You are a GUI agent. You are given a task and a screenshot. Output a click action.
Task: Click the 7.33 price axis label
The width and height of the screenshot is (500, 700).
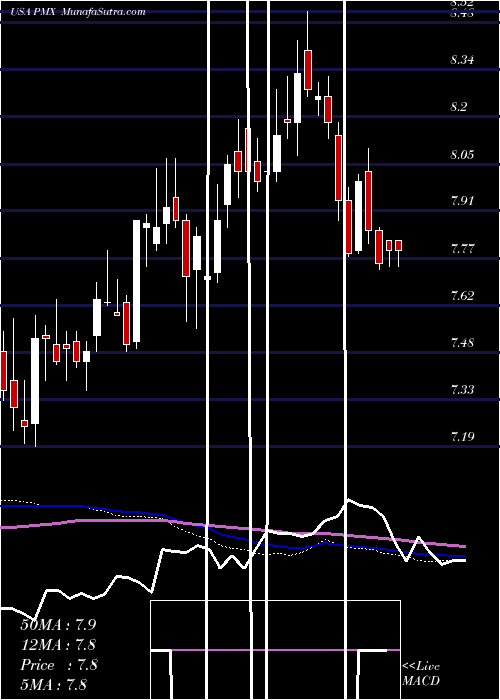tap(463, 390)
